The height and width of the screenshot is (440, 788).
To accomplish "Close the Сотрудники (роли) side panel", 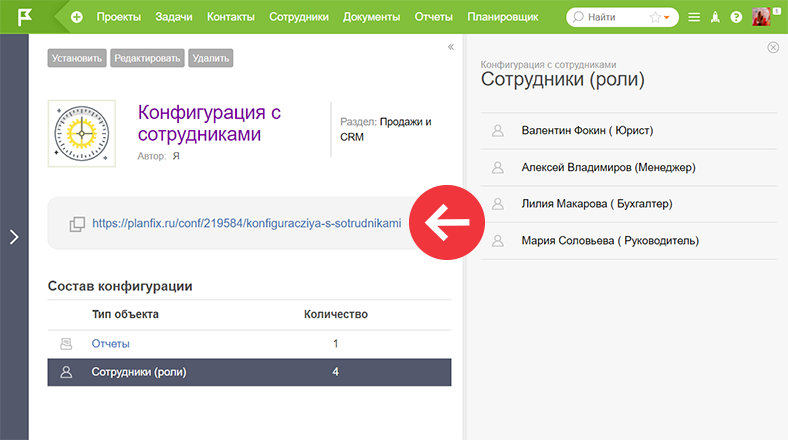I will click(773, 47).
